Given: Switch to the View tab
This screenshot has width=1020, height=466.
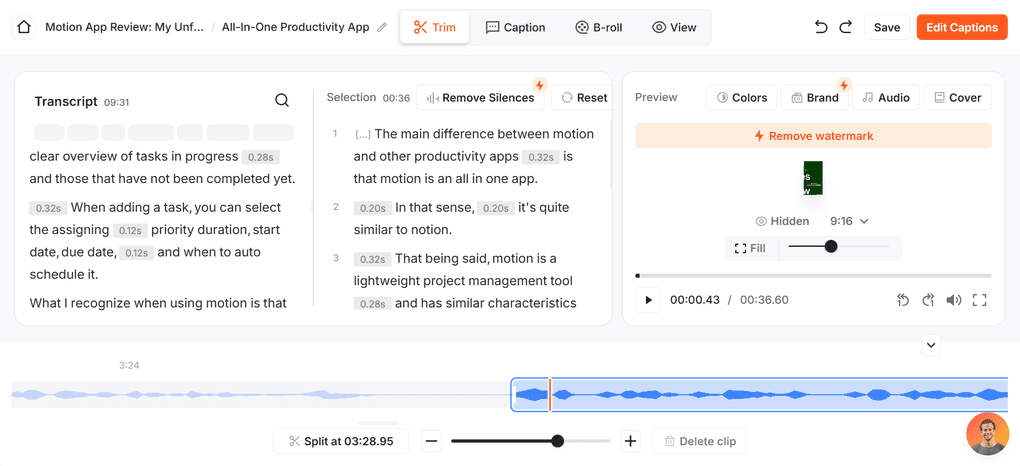Looking at the screenshot, I should click(x=675, y=27).
